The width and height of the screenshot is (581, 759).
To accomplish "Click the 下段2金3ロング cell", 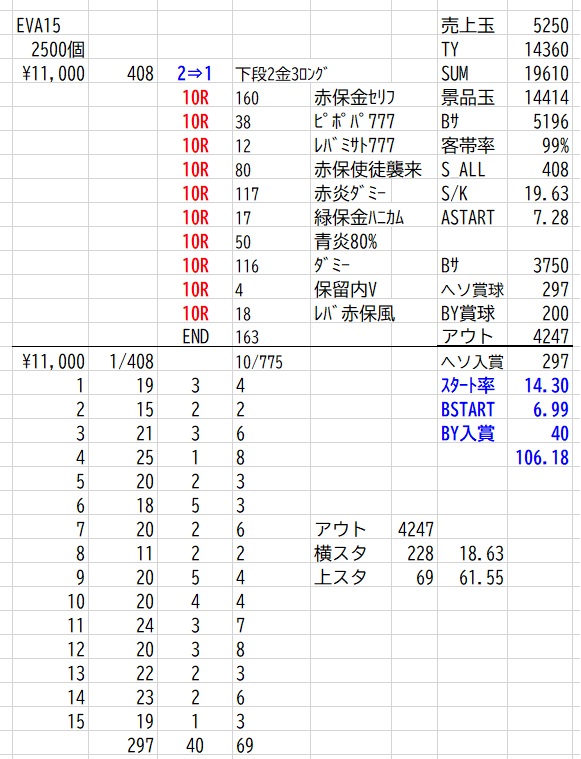I will point(281,74).
